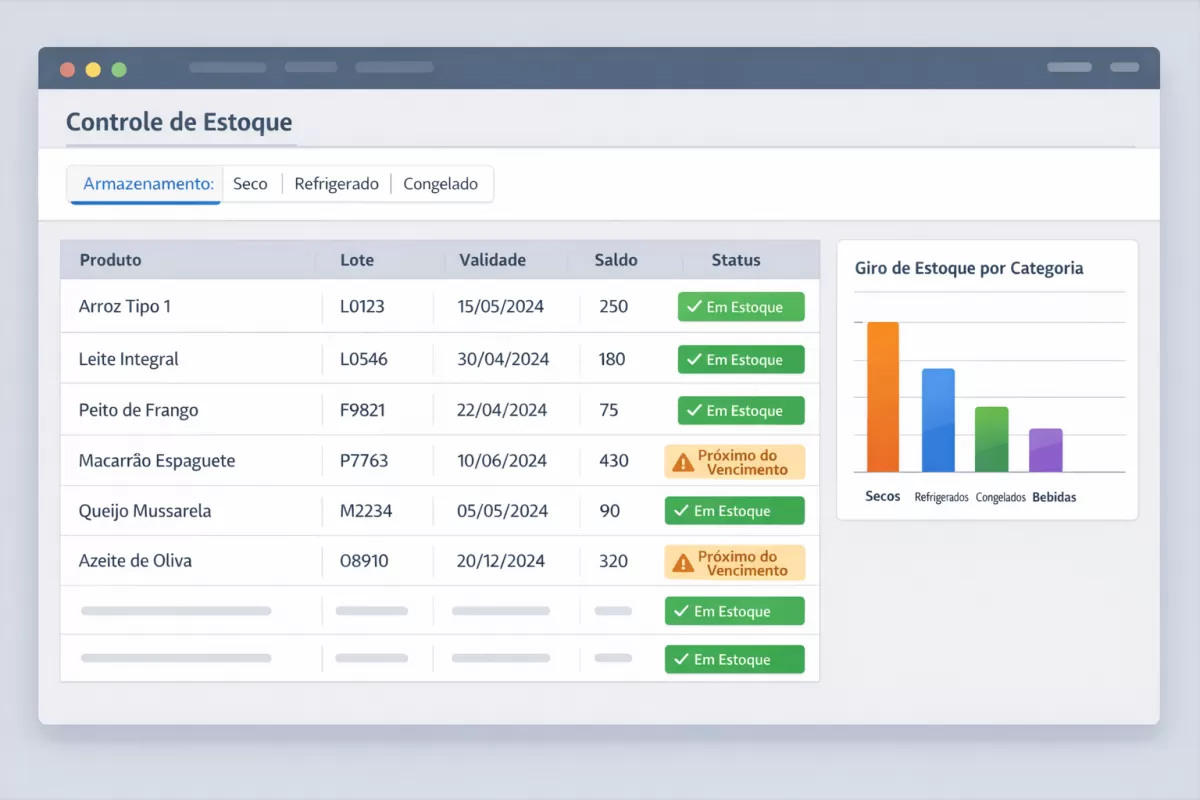The width and height of the screenshot is (1200, 800).
Task: Click expiry date 20/12/2024
Action: point(501,561)
